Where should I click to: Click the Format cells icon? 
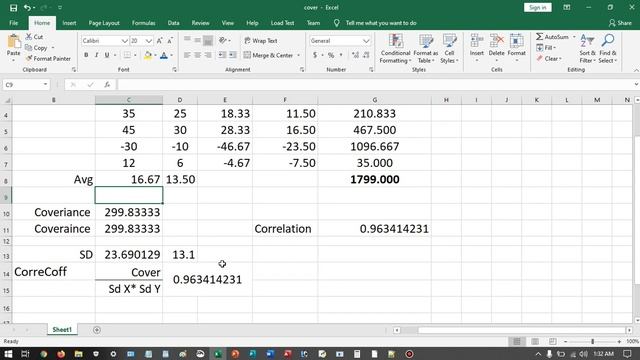[516, 41]
